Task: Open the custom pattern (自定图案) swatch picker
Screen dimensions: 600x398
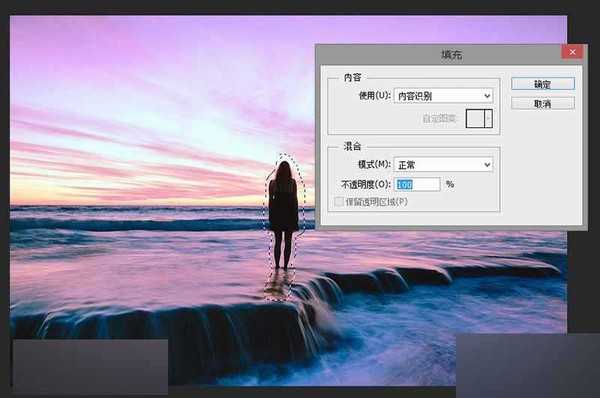Action: click(x=479, y=118)
